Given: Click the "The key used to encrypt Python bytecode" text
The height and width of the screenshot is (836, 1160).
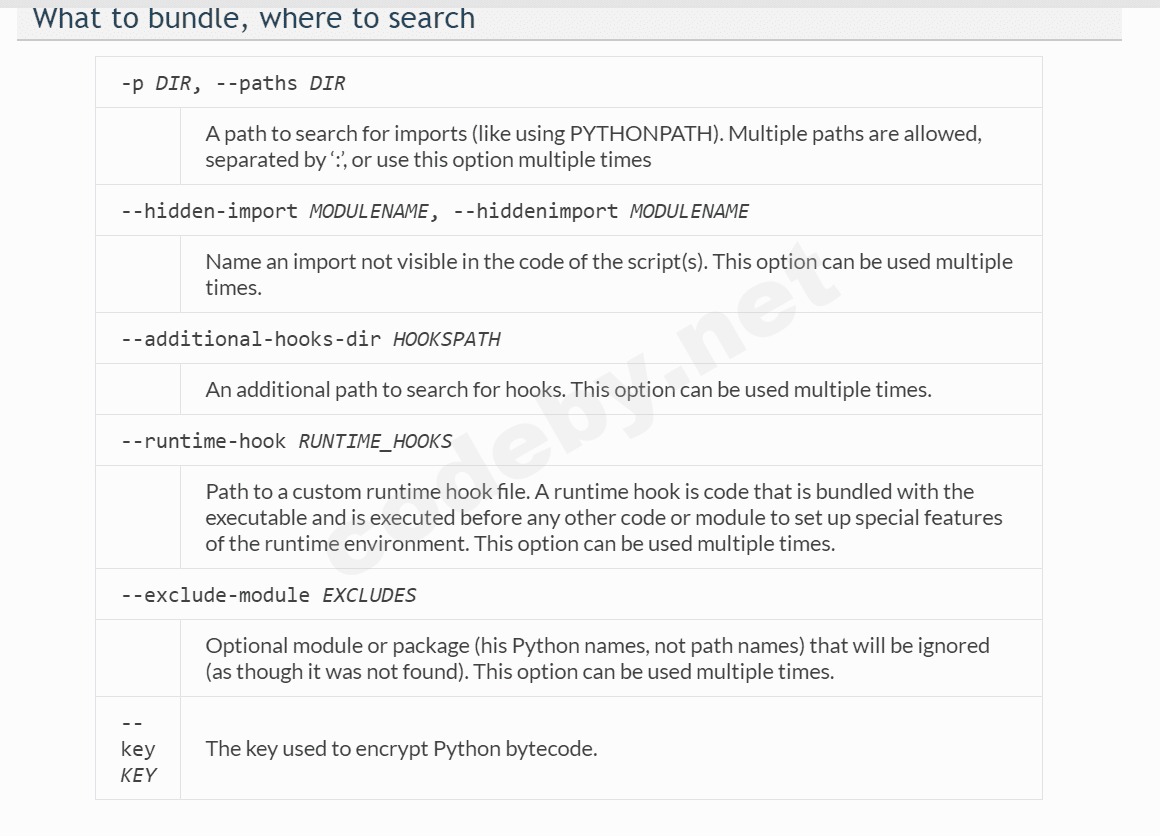Looking at the screenshot, I should [x=401, y=749].
